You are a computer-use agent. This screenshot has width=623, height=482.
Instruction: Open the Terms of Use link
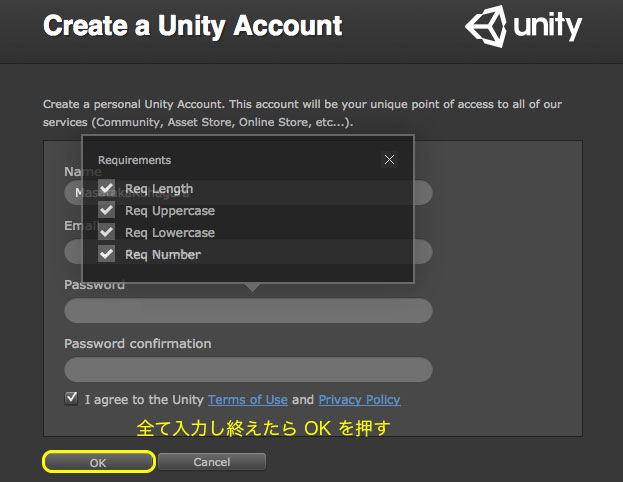(x=248, y=400)
